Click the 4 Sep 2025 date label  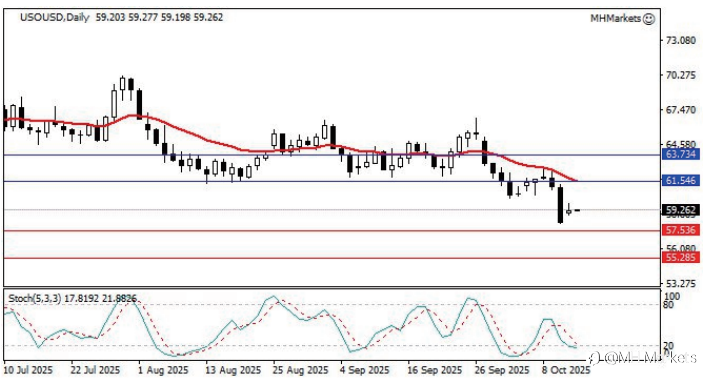pyautogui.click(x=365, y=370)
